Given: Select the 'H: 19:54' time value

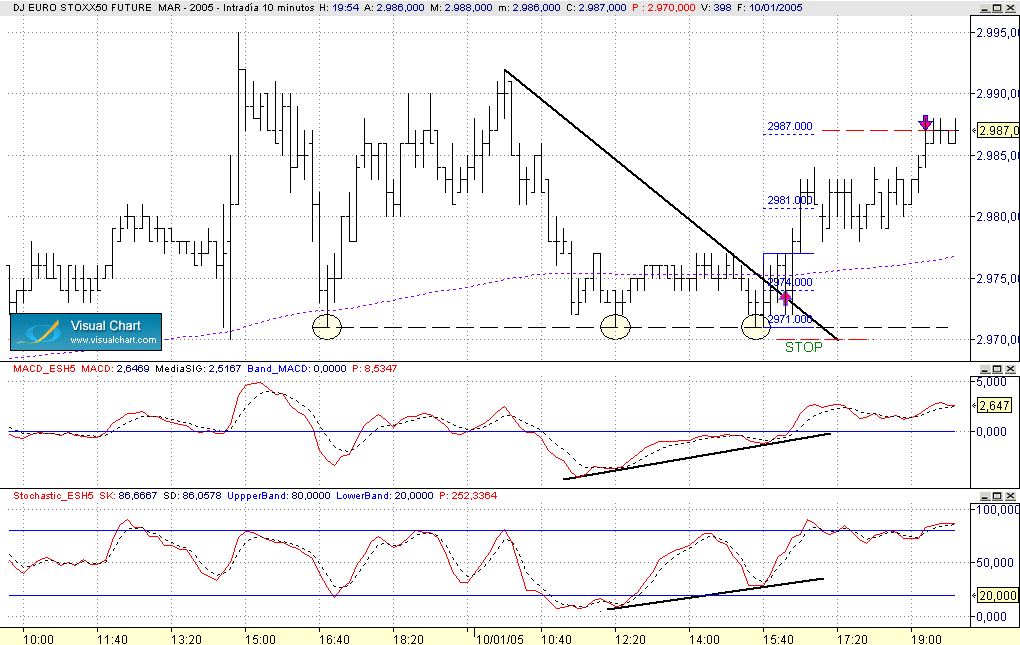Looking at the screenshot, I should [340, 8].
